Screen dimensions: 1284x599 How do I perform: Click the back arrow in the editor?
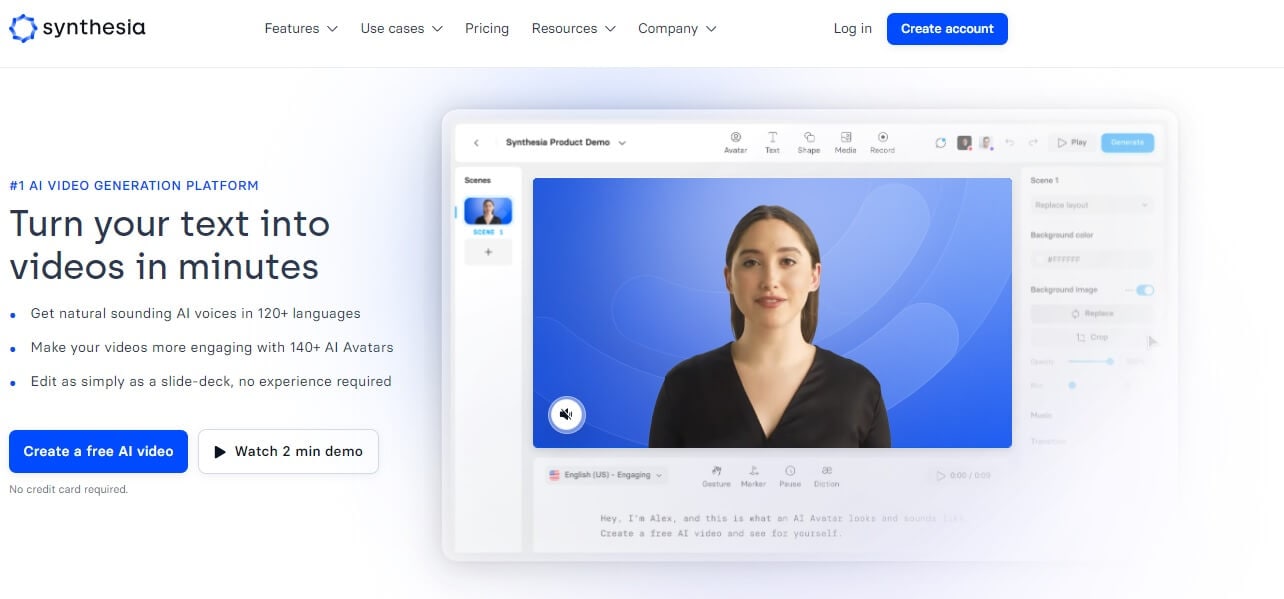tap(476, 143)
